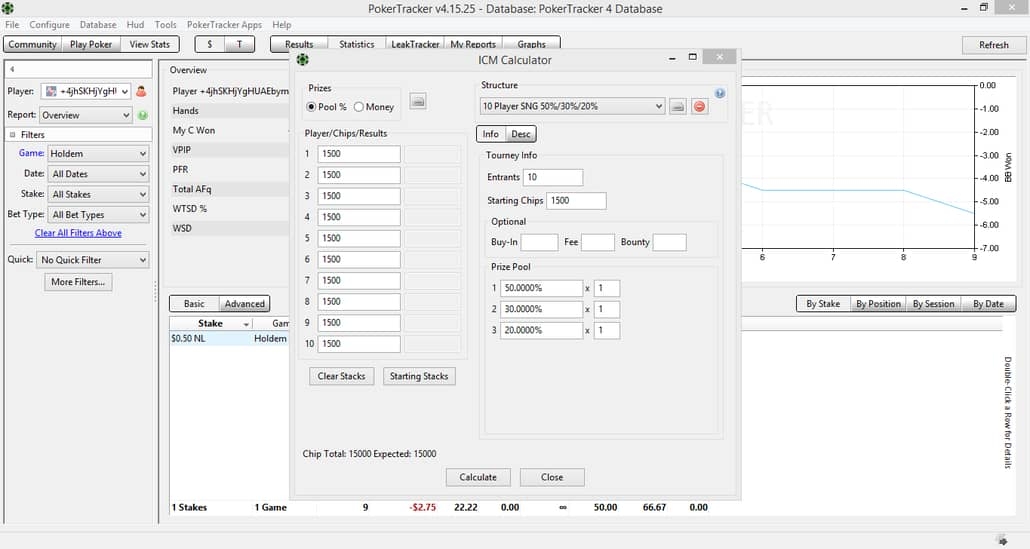The height and width of the screenshot is (549, 1030).
Task: Select the By Position tab
Action: [878, 304]
